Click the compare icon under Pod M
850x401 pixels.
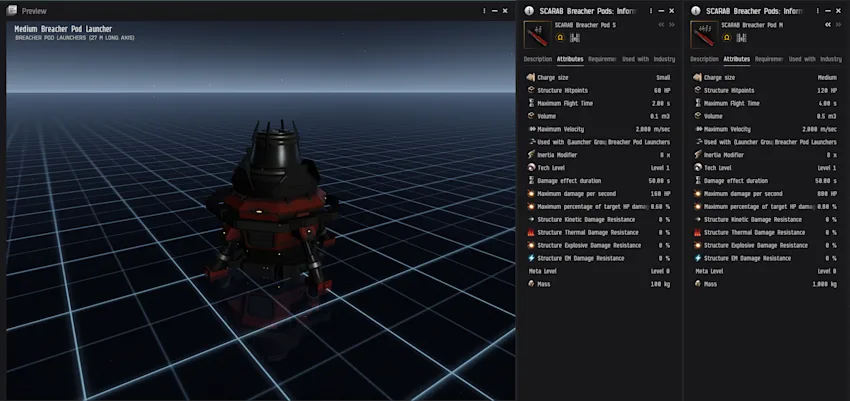pos(742,38)
